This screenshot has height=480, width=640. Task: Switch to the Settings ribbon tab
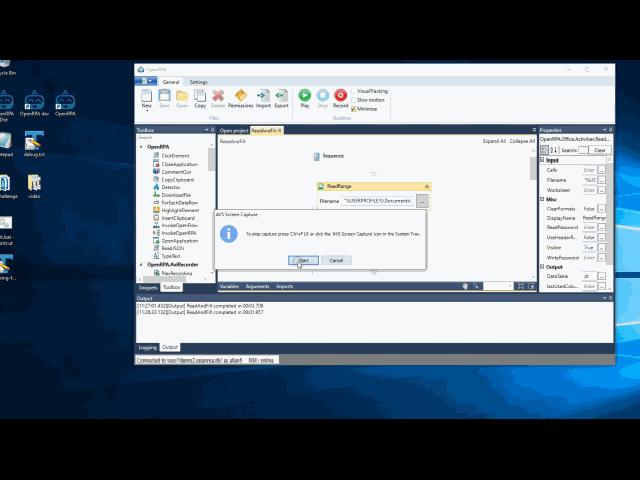pyautogui.click(x=198, y=82)
